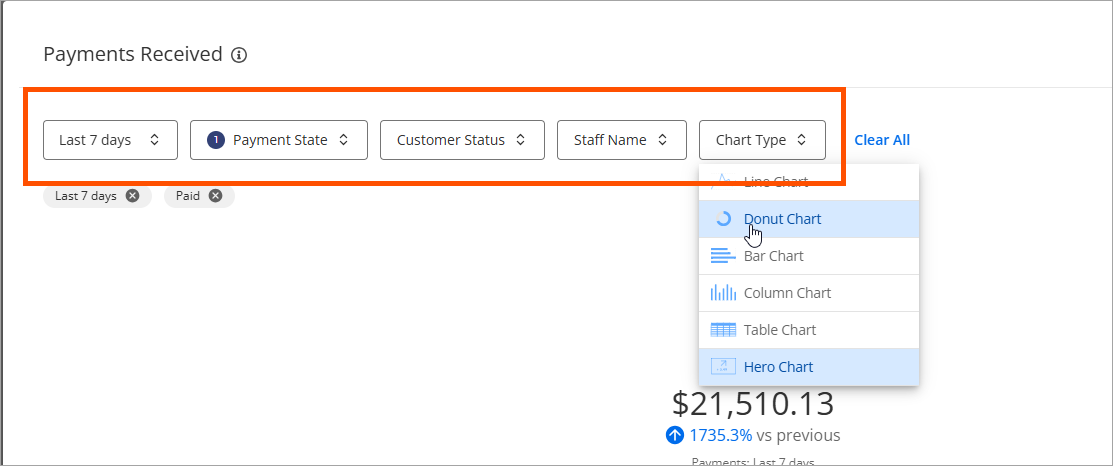This screenshot has height=466, width=1113.
Task: Click the Bar Chart icon
Action: [x=723, y=256]
